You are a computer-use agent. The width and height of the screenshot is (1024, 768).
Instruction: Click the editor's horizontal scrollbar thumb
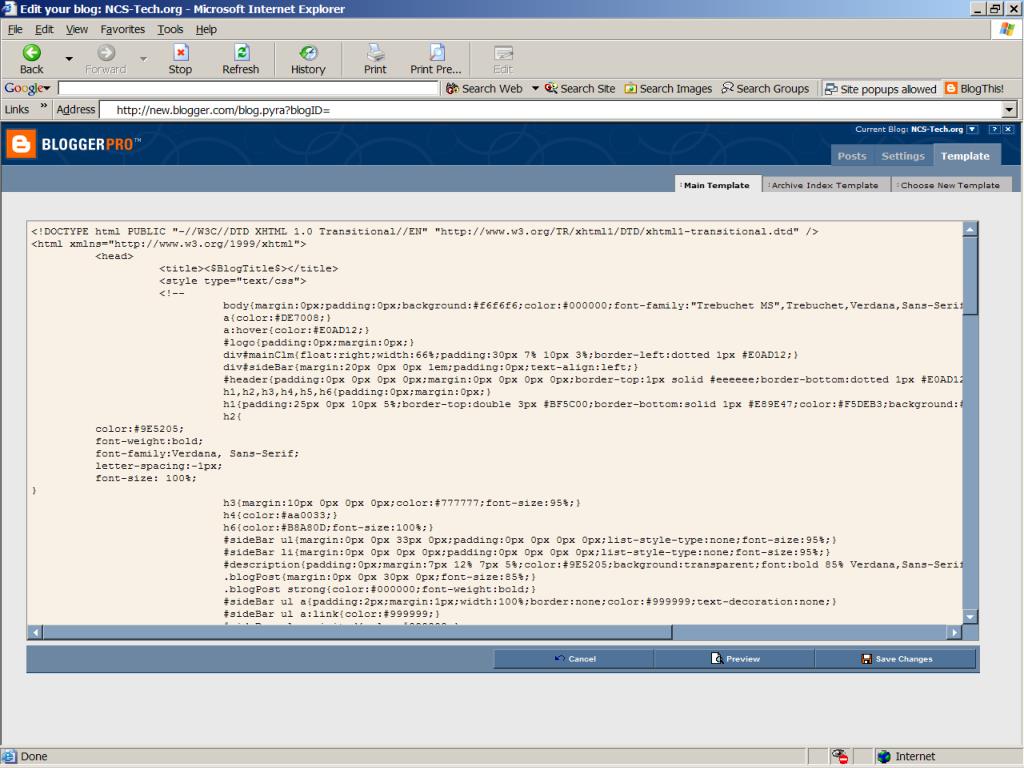[x=357, y=632]
